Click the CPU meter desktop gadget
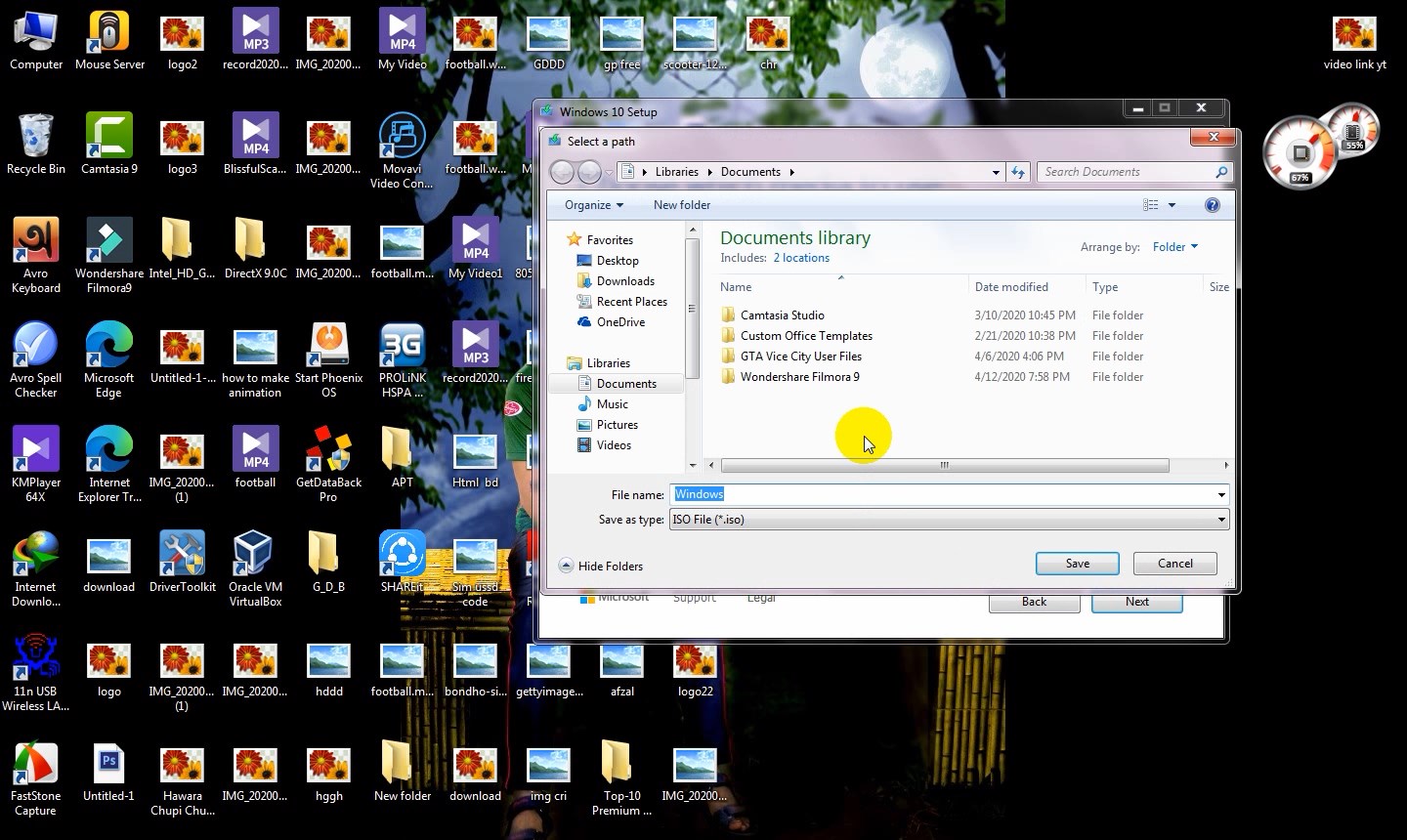This screenshot has height=840, width=1407. click(x=1299, y=153)
